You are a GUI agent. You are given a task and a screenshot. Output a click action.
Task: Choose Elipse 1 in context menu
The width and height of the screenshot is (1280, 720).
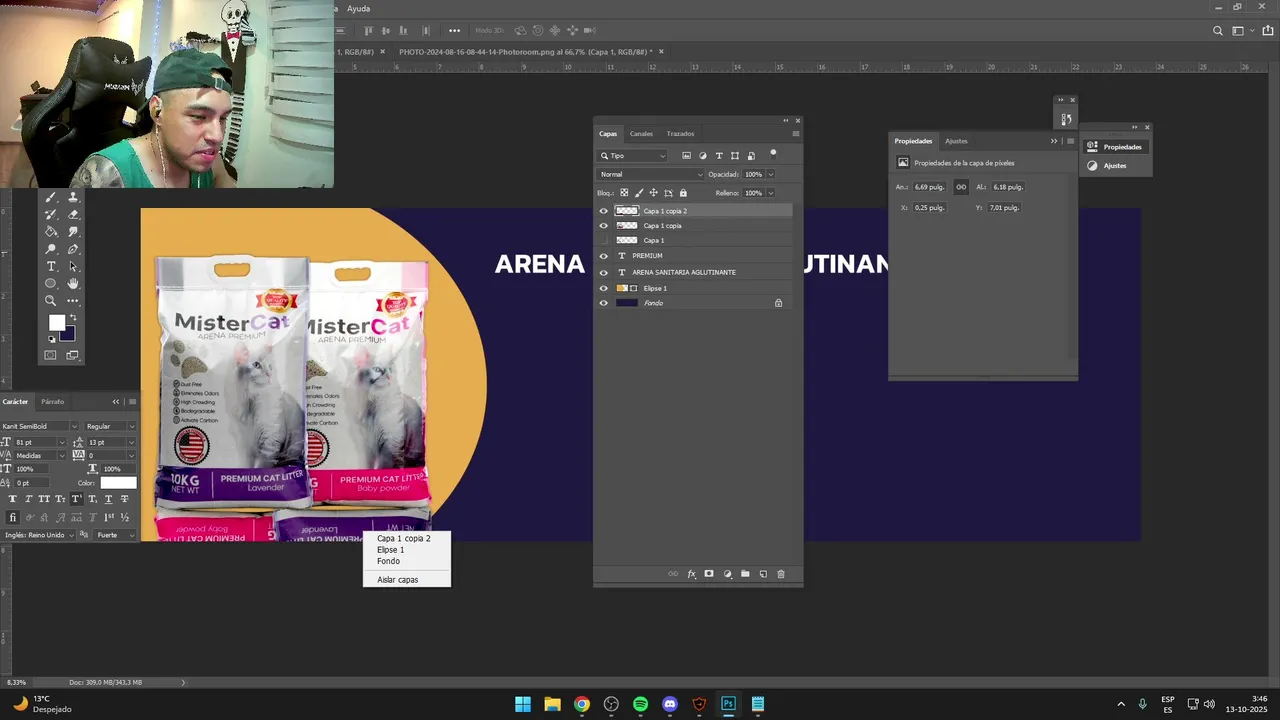390,550
